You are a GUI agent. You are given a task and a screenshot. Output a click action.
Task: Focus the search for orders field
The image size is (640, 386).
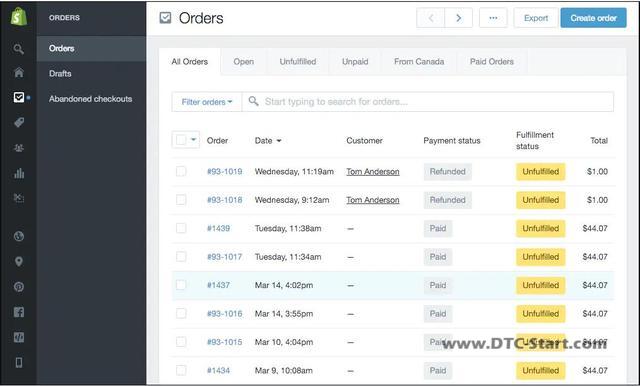coord(428,102)
